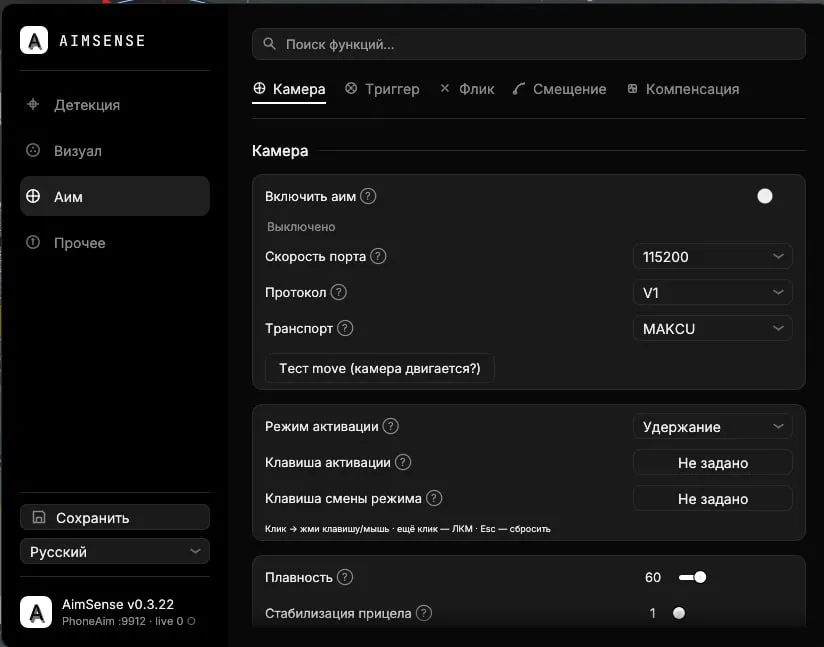Open the Транспорт MAKCU dropdown
The height and width of the screenshot is (647, 824).
pos(713,328)
